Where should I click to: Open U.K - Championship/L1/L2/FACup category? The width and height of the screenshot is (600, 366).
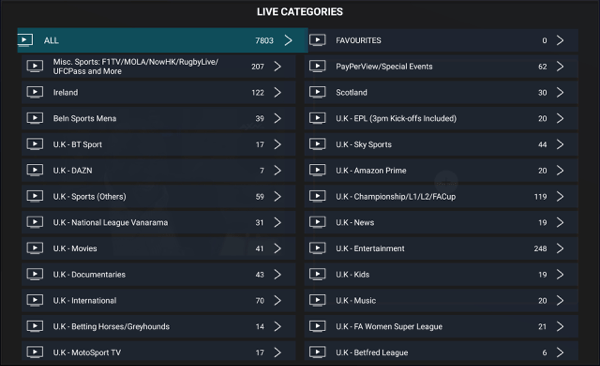[x=441, y=196]
